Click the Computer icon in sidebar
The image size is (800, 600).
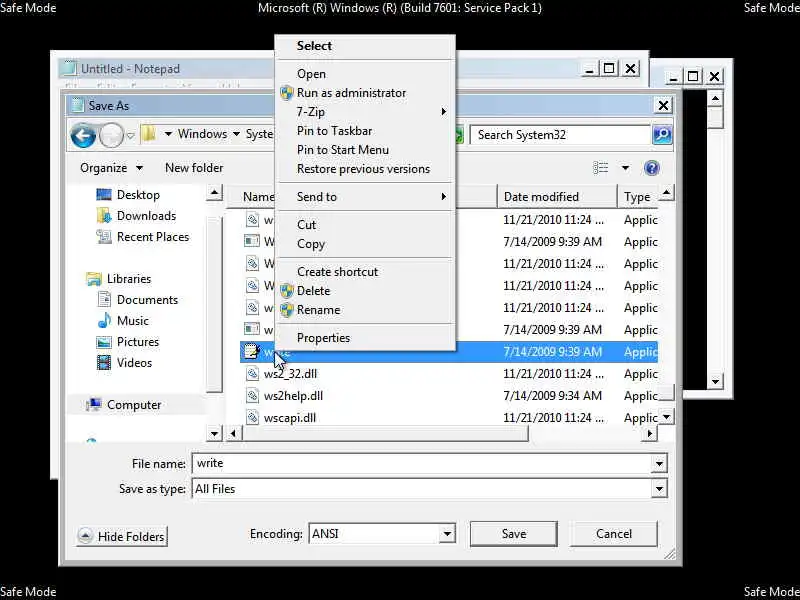click(x=94, y=405)
